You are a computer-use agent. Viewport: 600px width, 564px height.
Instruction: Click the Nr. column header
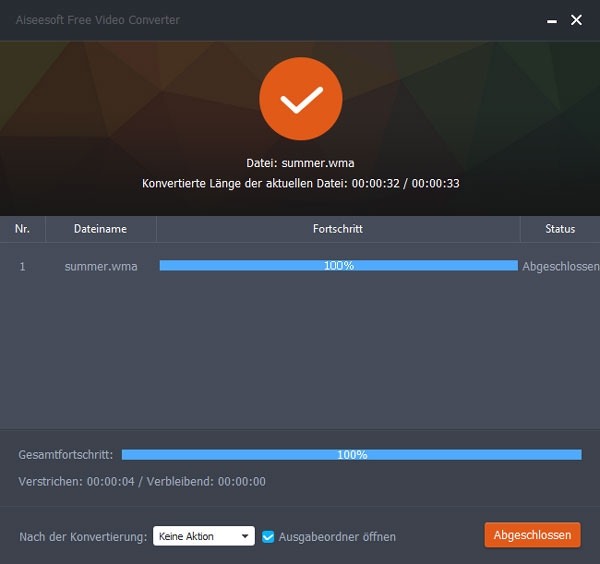click(x=22, y=229)
